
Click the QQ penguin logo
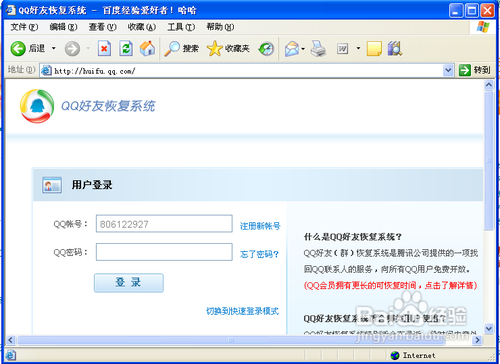tap(37, 106)
